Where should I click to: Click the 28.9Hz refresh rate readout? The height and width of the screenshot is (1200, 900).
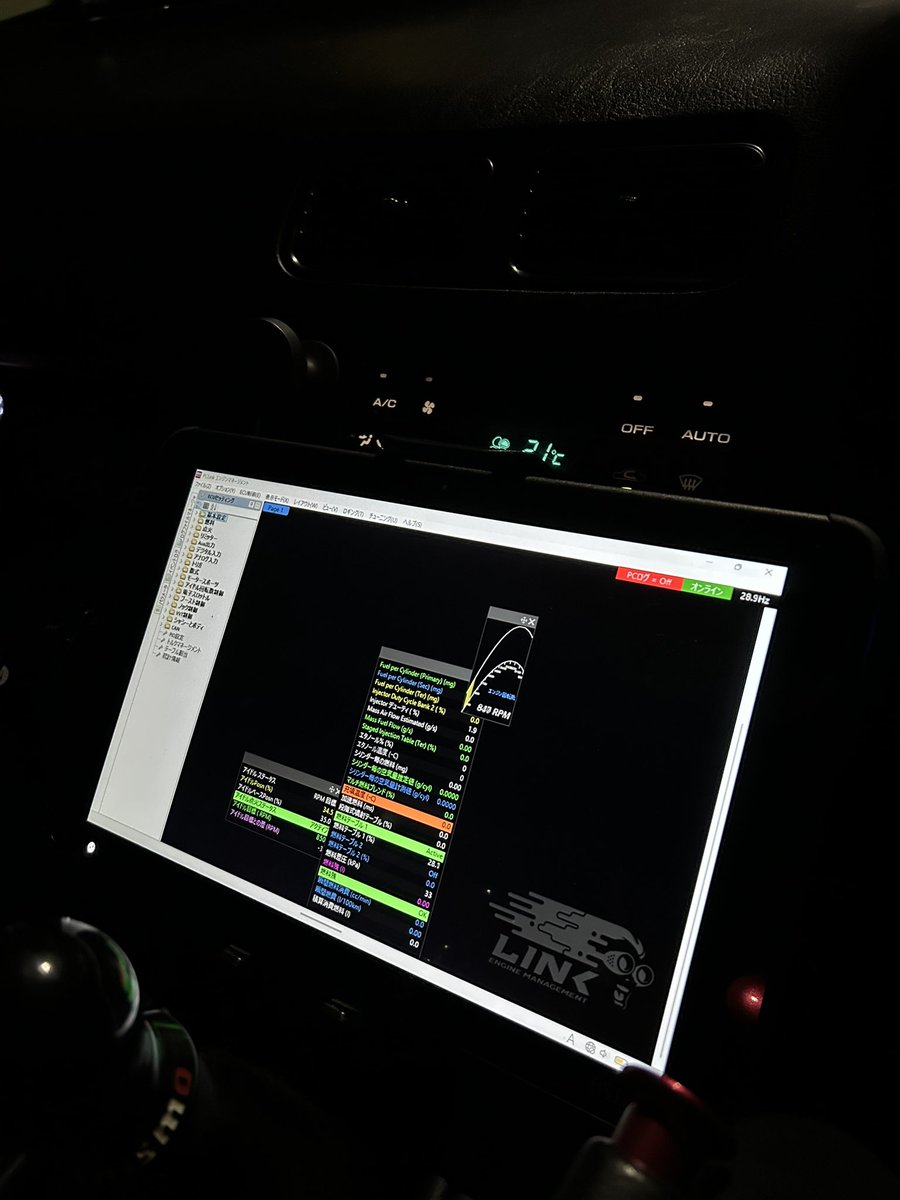coord(754,598)
